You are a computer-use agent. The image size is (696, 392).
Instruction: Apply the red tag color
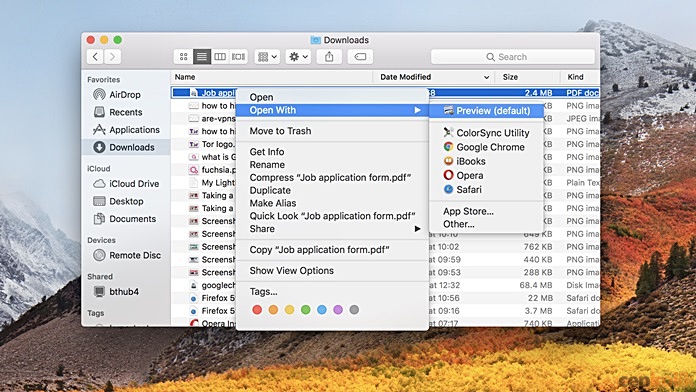pos(257,309)
